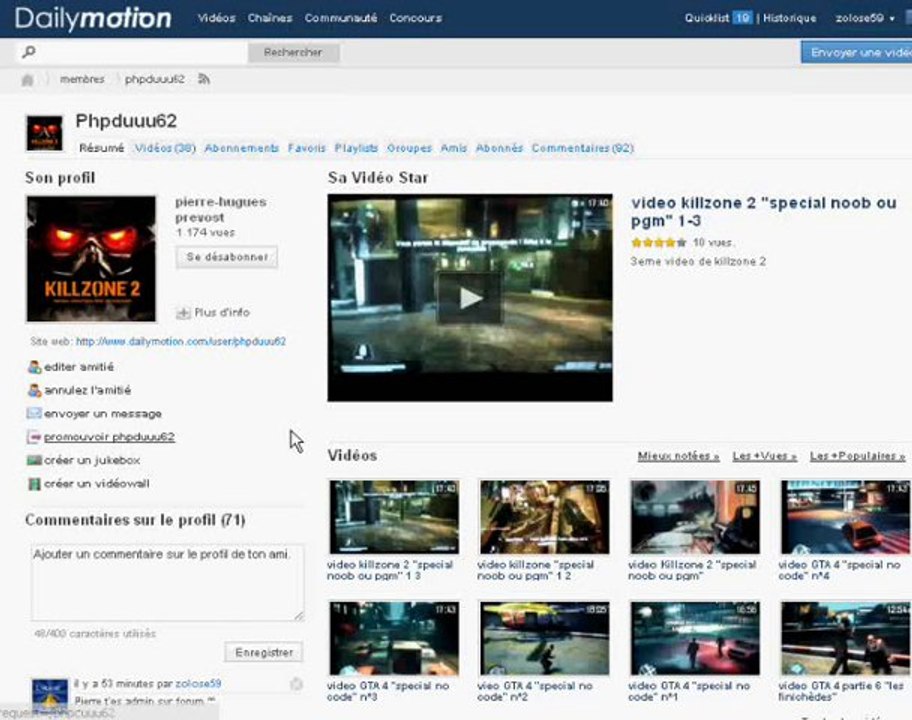
Task: Open the Vidéos top menu
Action: tap(216, 18)
